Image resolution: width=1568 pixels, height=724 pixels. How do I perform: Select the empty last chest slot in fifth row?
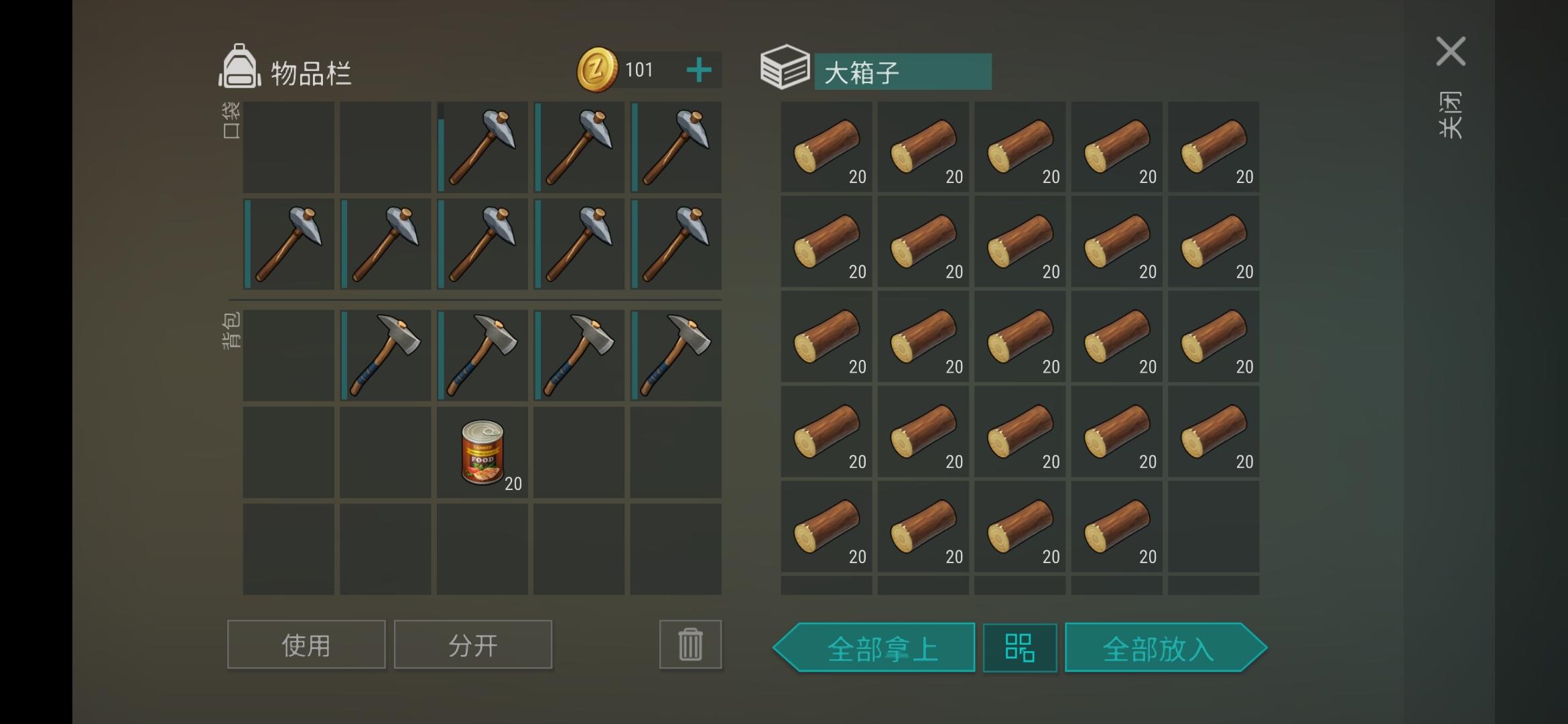click(1214, 526)
